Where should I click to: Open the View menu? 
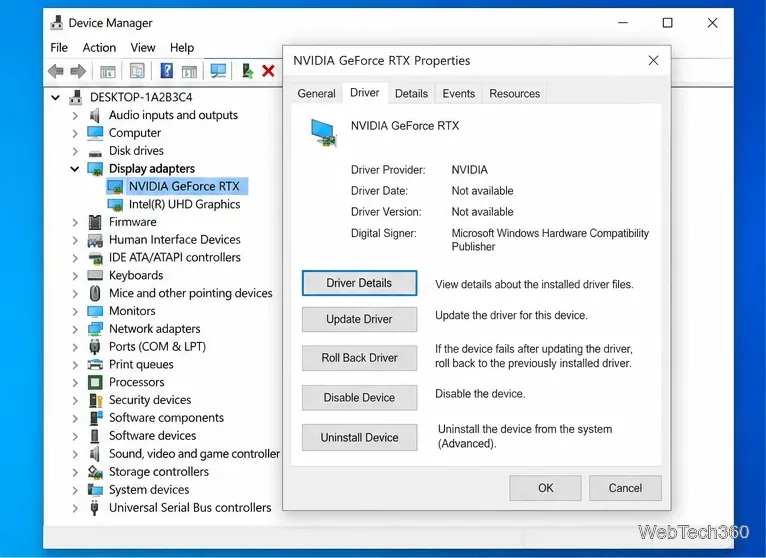point(143,47)
